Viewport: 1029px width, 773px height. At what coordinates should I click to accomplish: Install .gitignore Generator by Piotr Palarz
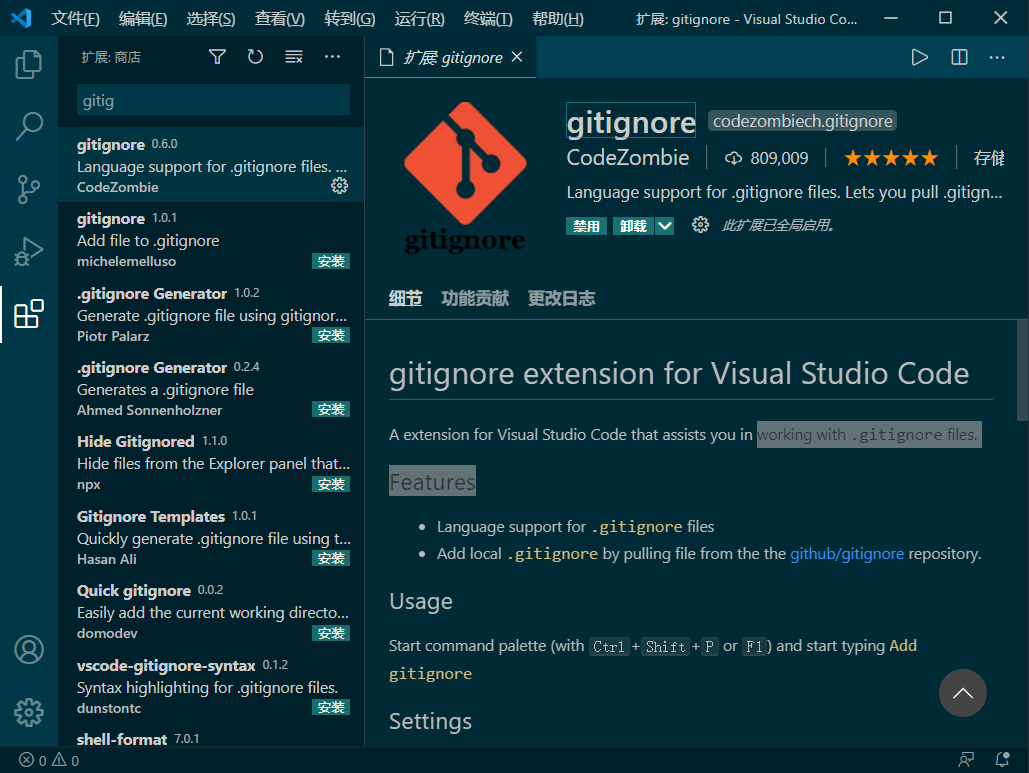point(331,335)
